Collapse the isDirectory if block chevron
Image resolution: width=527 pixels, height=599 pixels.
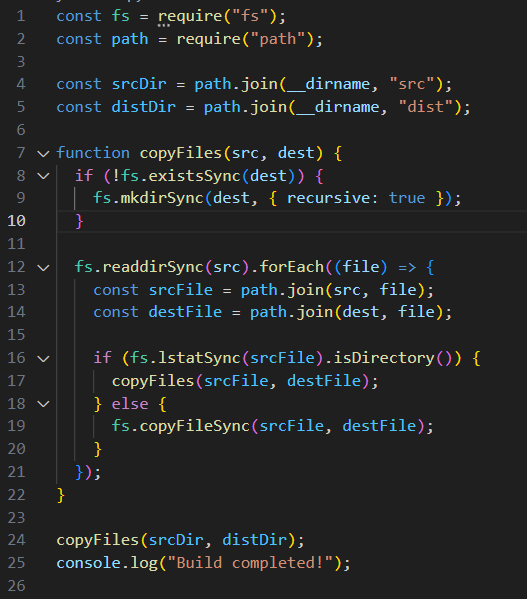pos(44,358)
